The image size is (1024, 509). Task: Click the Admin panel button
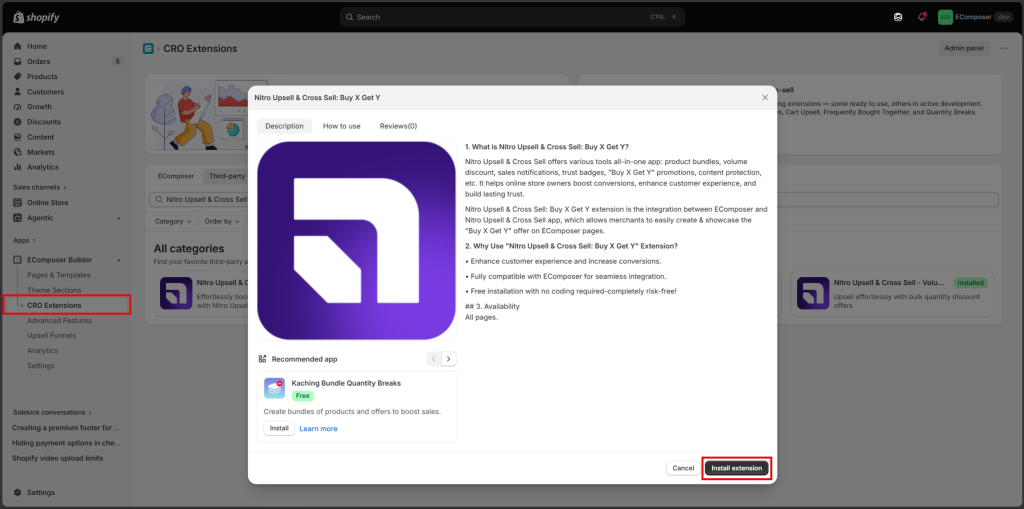point(964,48)
